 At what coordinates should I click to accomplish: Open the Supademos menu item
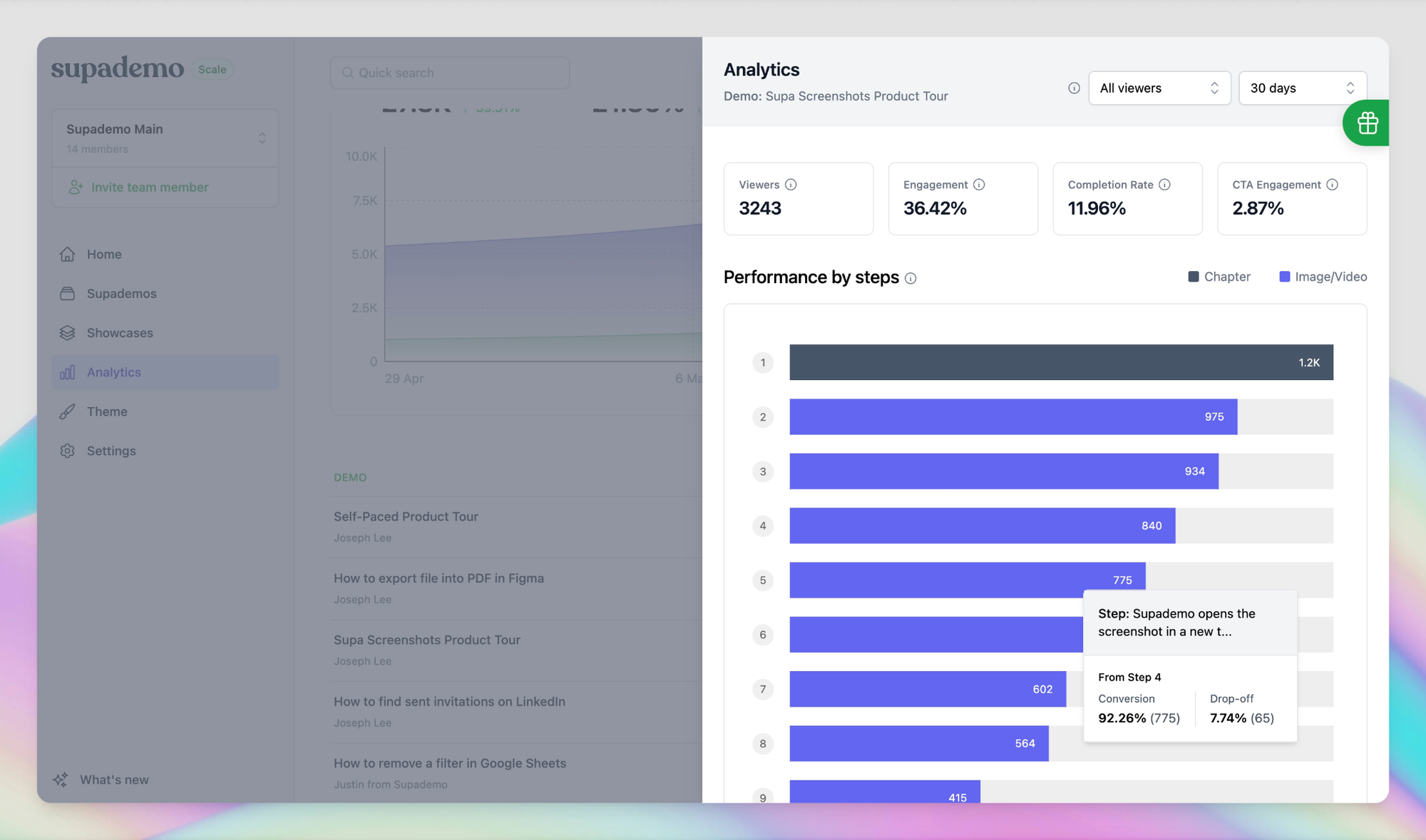pyautogui.click(x=165, y=293)
